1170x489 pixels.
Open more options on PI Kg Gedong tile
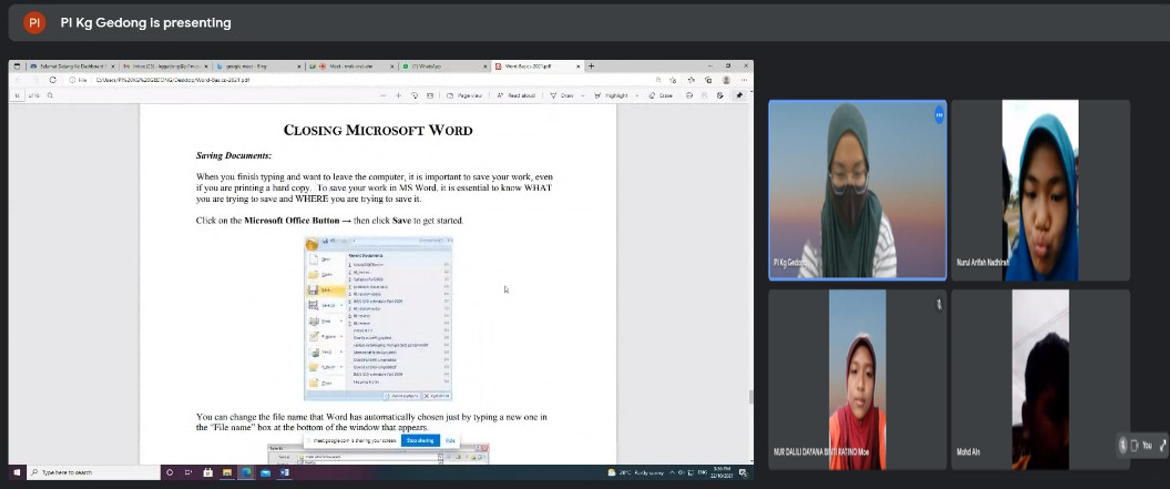938,115
